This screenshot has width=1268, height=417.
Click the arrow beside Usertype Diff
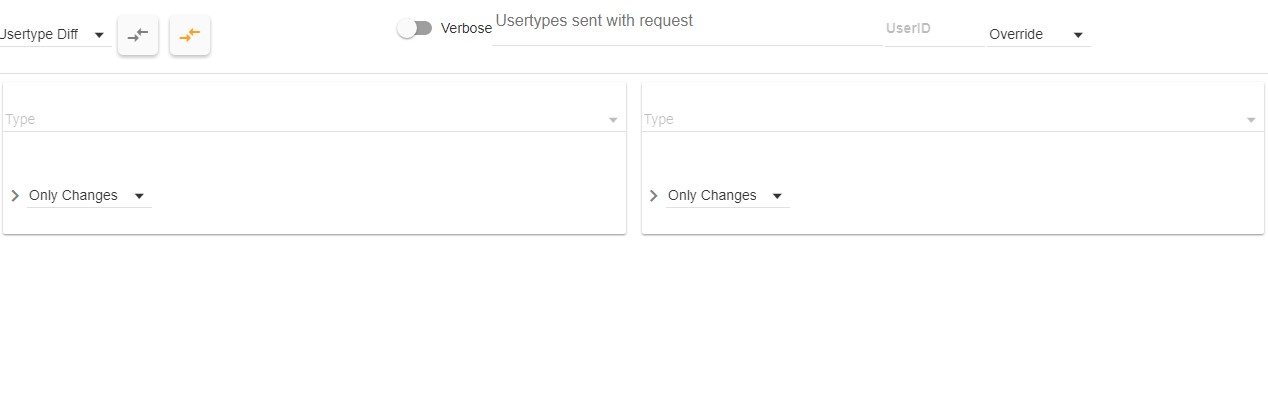coord(99,35)
